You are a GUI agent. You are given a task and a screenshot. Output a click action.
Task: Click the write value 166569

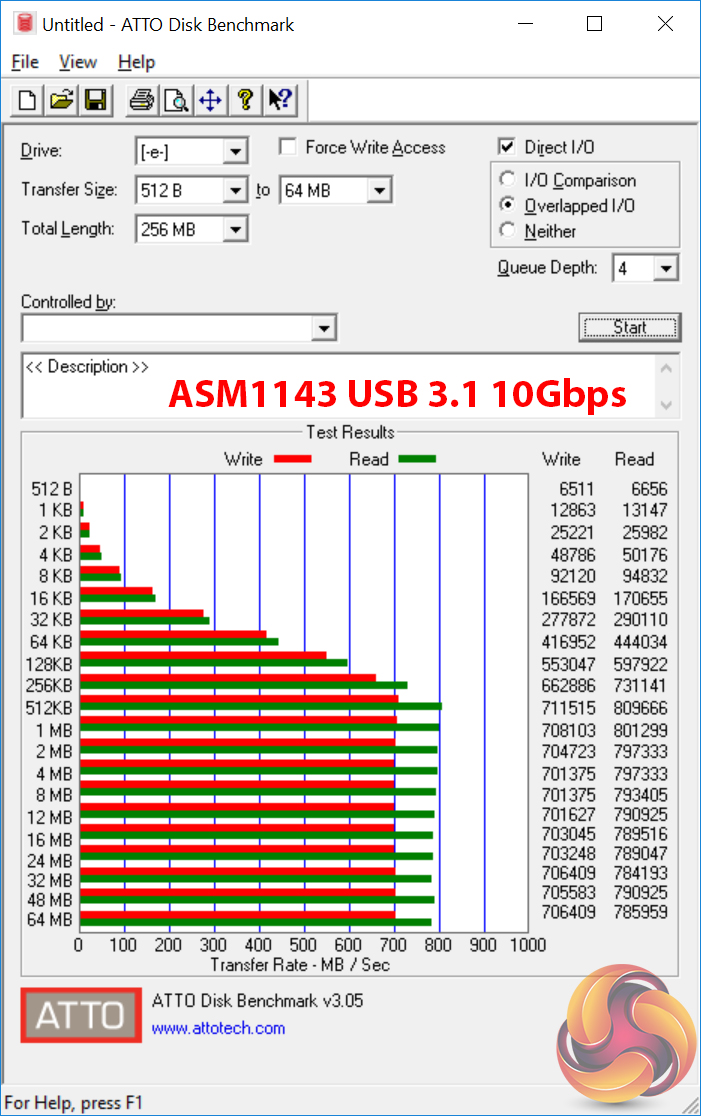(x=569, y=599)
